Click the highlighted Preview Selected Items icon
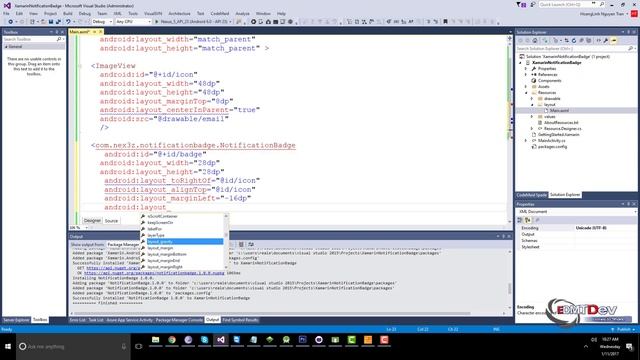 point(614,40)
